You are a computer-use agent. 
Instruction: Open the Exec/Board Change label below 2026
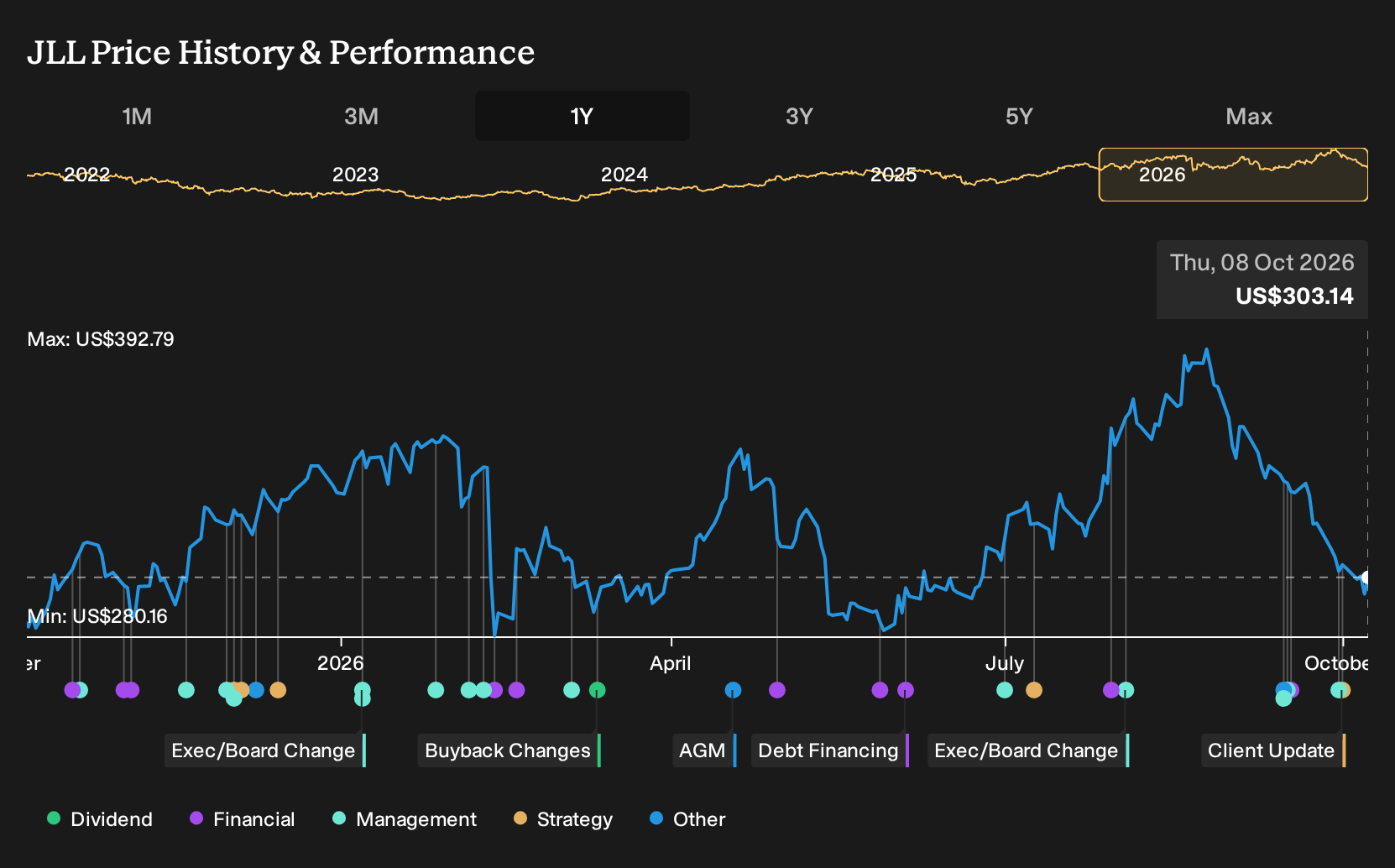[265, 750]
